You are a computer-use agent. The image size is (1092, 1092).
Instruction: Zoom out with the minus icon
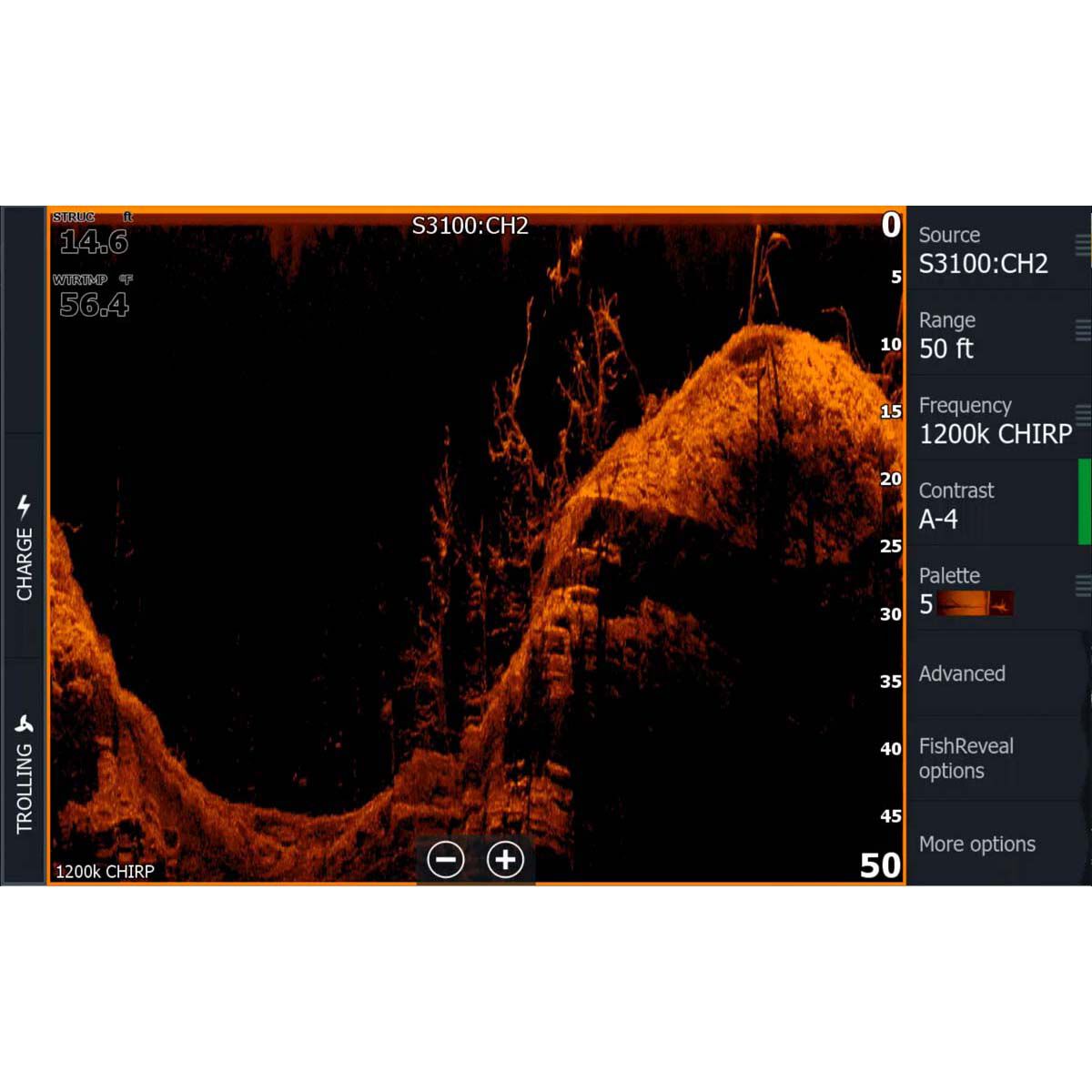tap(446, 859)
